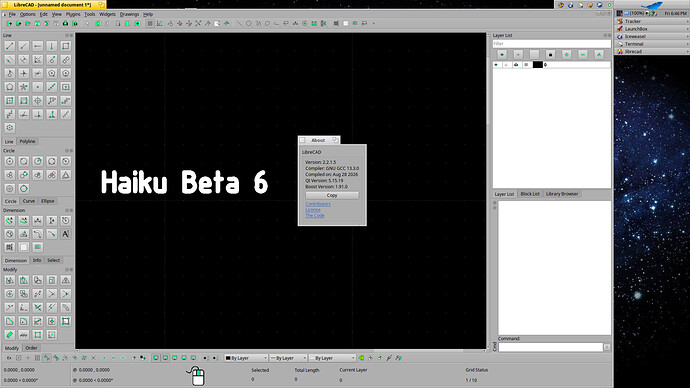Select the Circle center-point tool
Image resolution: width=690 pixels, height=388 pixels.
coord(10,161)
